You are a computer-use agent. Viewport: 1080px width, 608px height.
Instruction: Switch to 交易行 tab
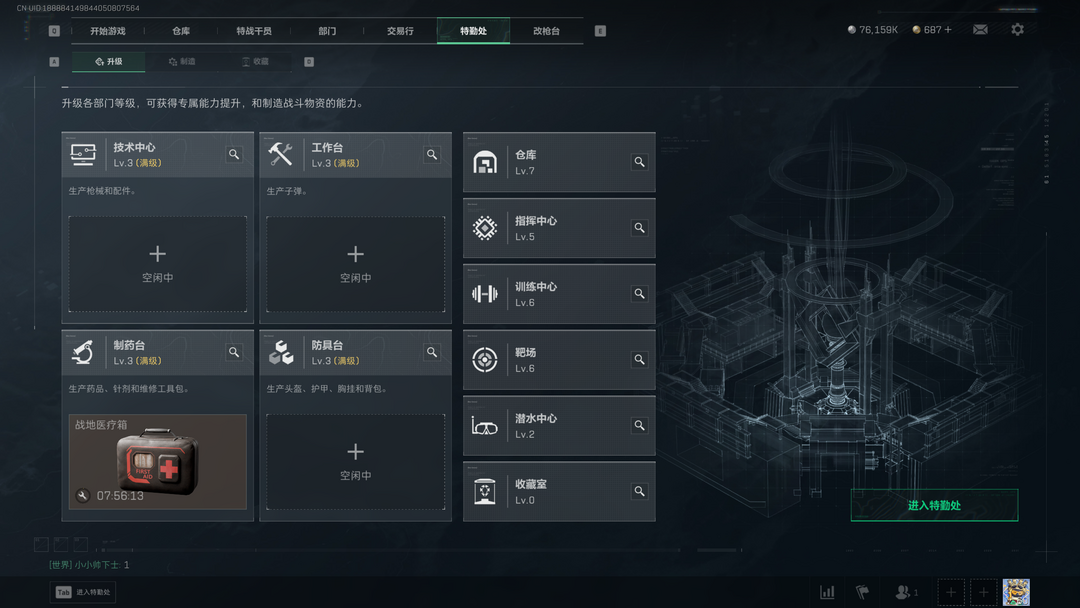pos(400,31)
